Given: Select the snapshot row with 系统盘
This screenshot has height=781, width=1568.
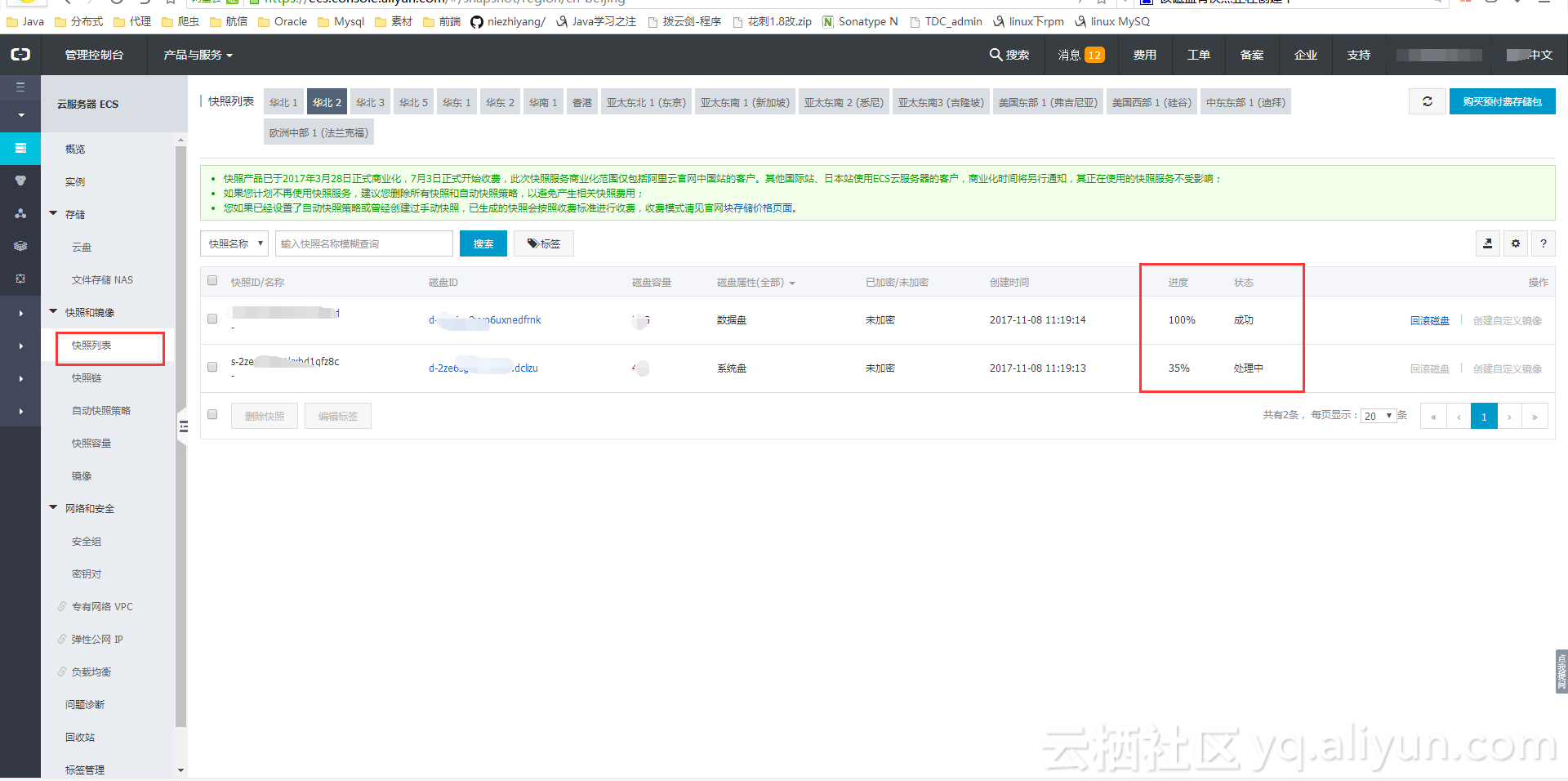Looking at the screenshot, I should 212,367.
